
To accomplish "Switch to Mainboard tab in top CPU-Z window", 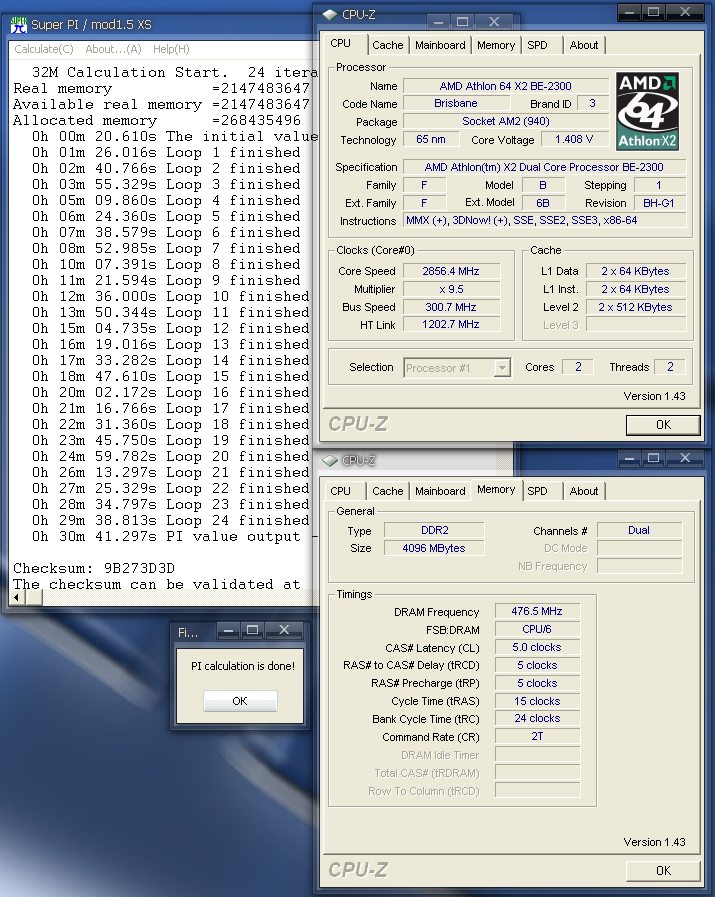I will [x=440, y=45].
